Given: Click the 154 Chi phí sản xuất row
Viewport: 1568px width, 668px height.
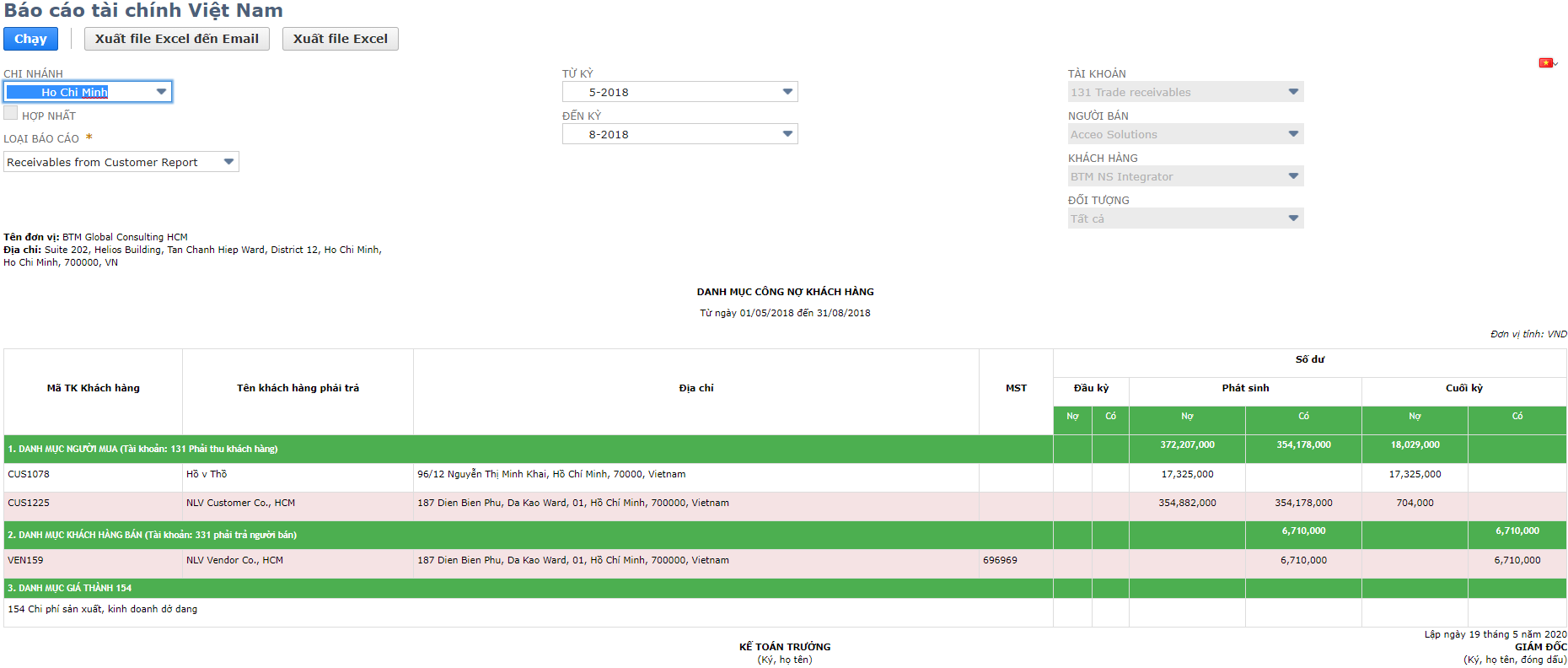Looking at the screenshot, I should click(103, 609).
